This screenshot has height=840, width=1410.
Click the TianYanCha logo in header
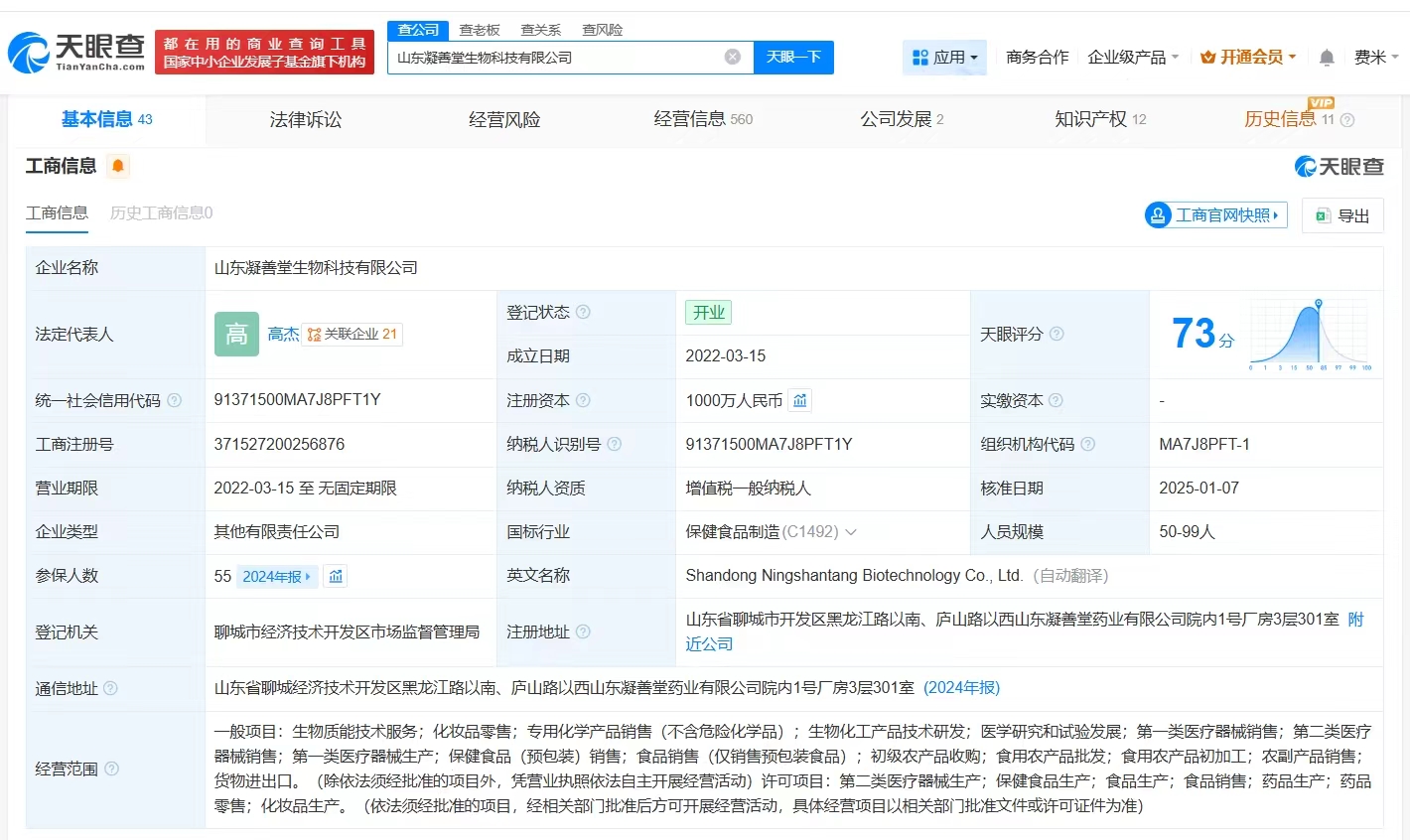77,53
